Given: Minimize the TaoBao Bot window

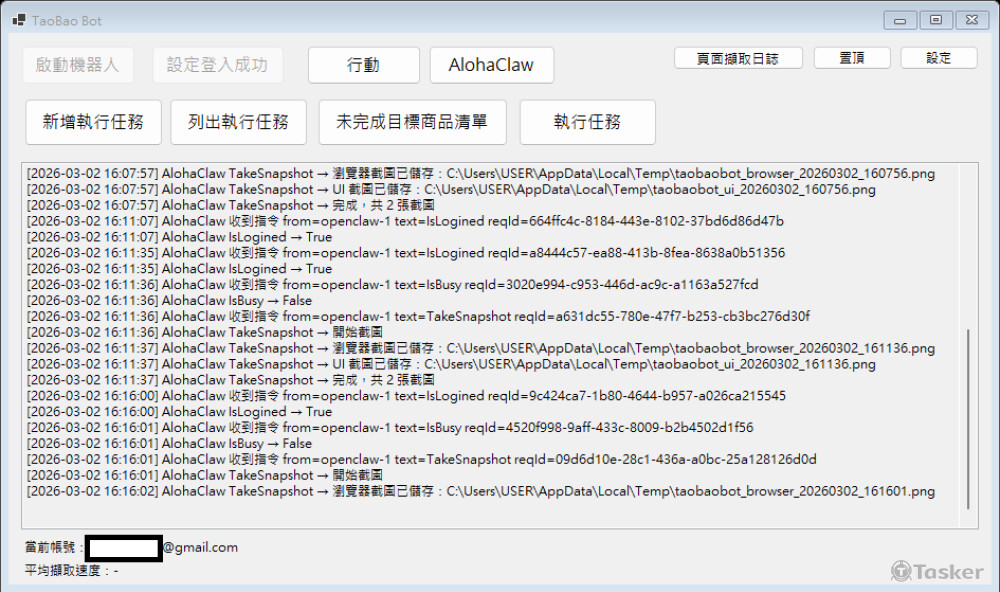Looking at the screenshot, I should tap(900, 20).
